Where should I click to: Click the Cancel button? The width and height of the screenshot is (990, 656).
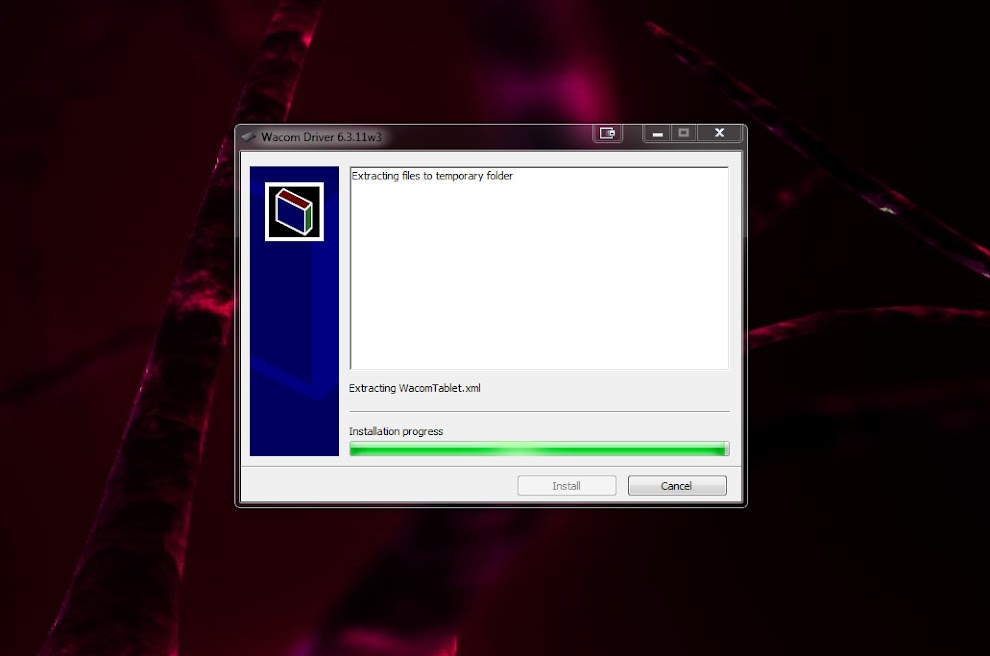pyautogui.click(x=677, y=486)
